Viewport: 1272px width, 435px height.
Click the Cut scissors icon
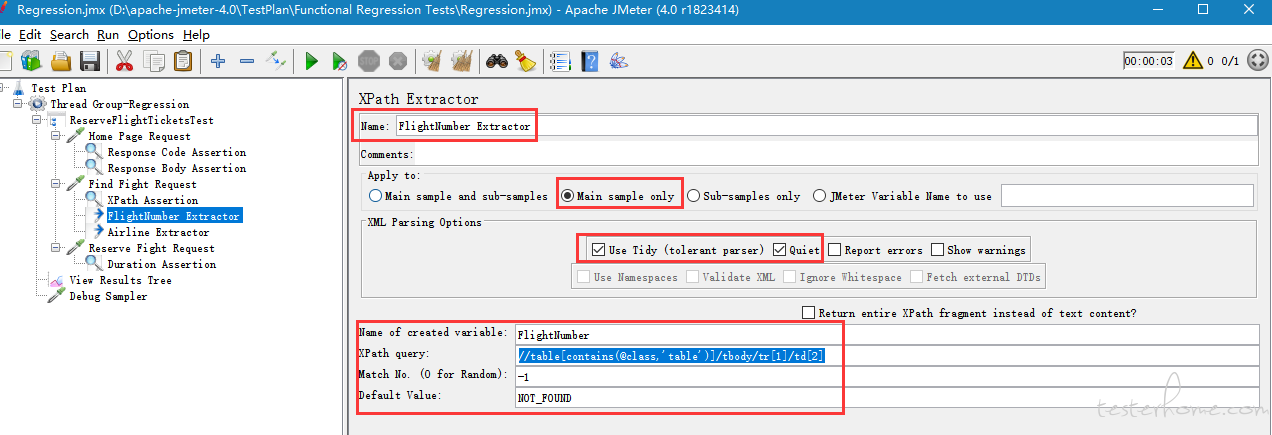coord(125,61)
